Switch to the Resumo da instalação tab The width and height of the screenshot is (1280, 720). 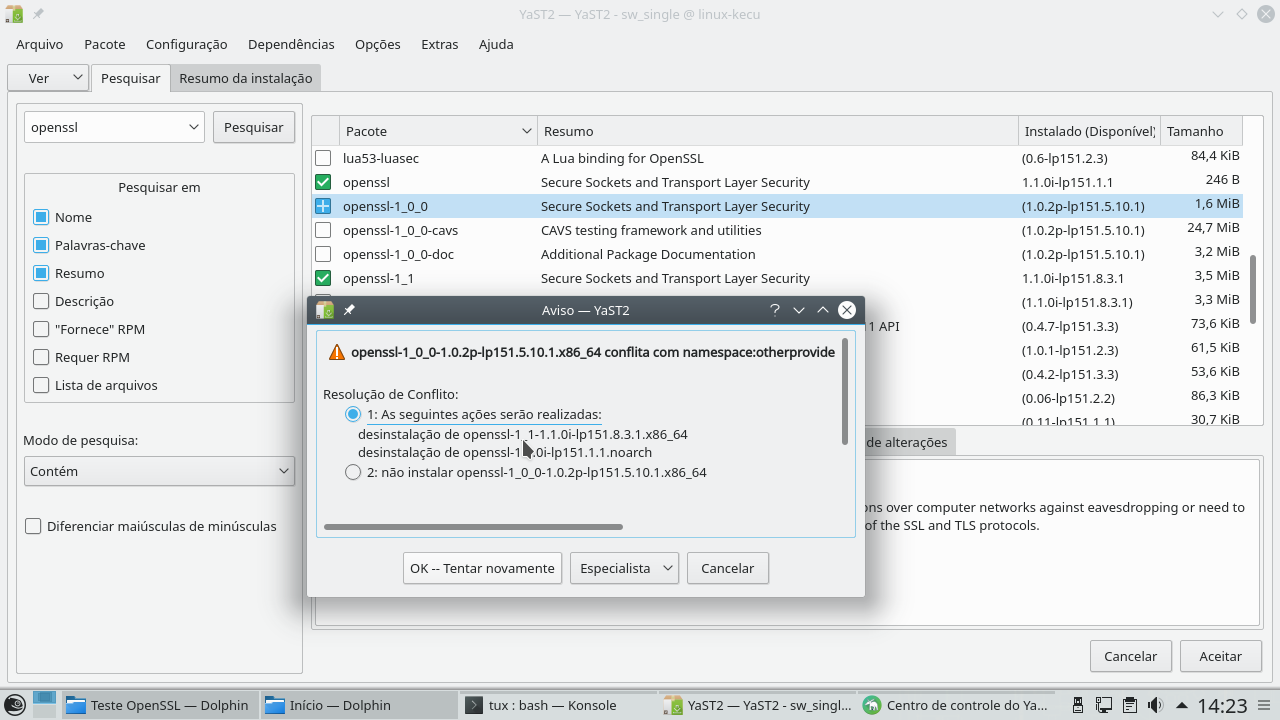(246, 78)
